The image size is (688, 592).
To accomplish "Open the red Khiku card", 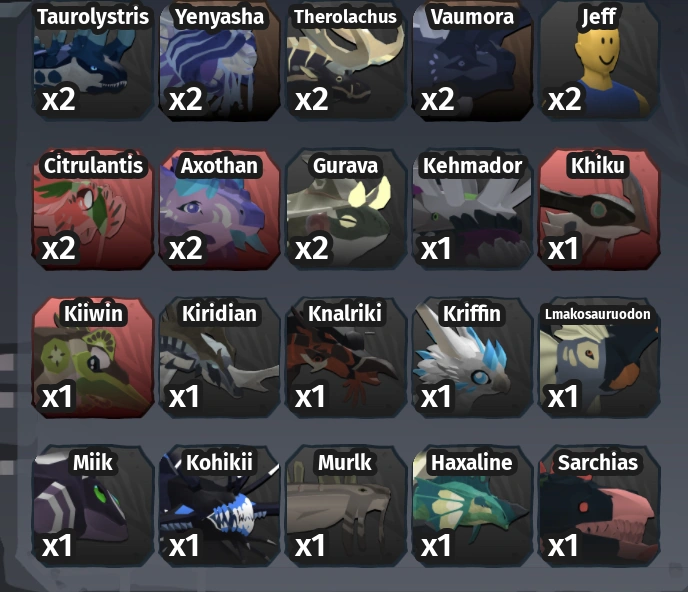I will click(x=599, y=209).
